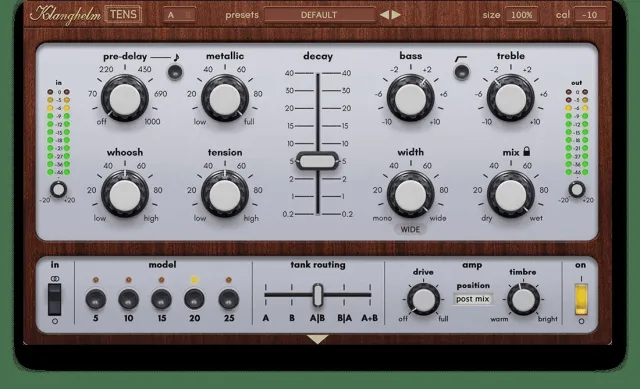This screenshot has height=389, width=640.
Task: Click the eighth-note sync icon
Action: click(x=176, y=58)
